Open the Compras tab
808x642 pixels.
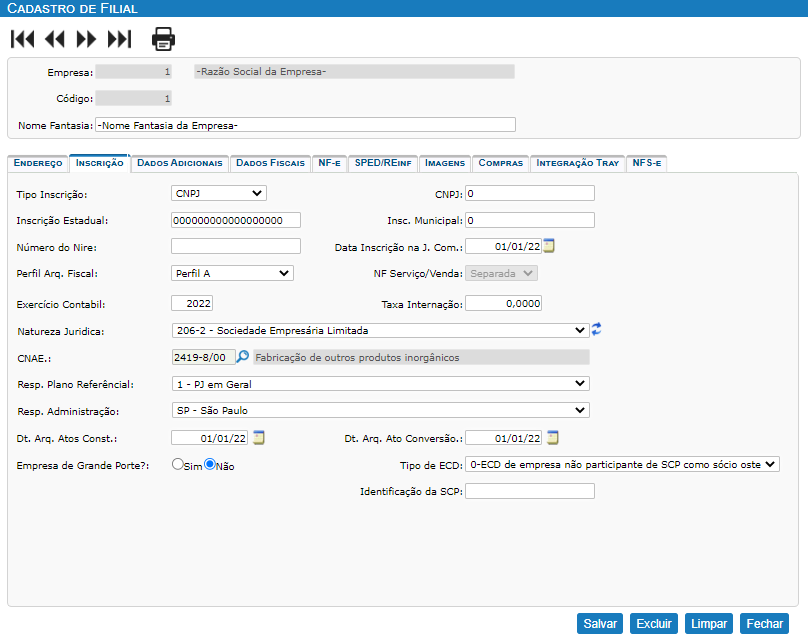501,163
